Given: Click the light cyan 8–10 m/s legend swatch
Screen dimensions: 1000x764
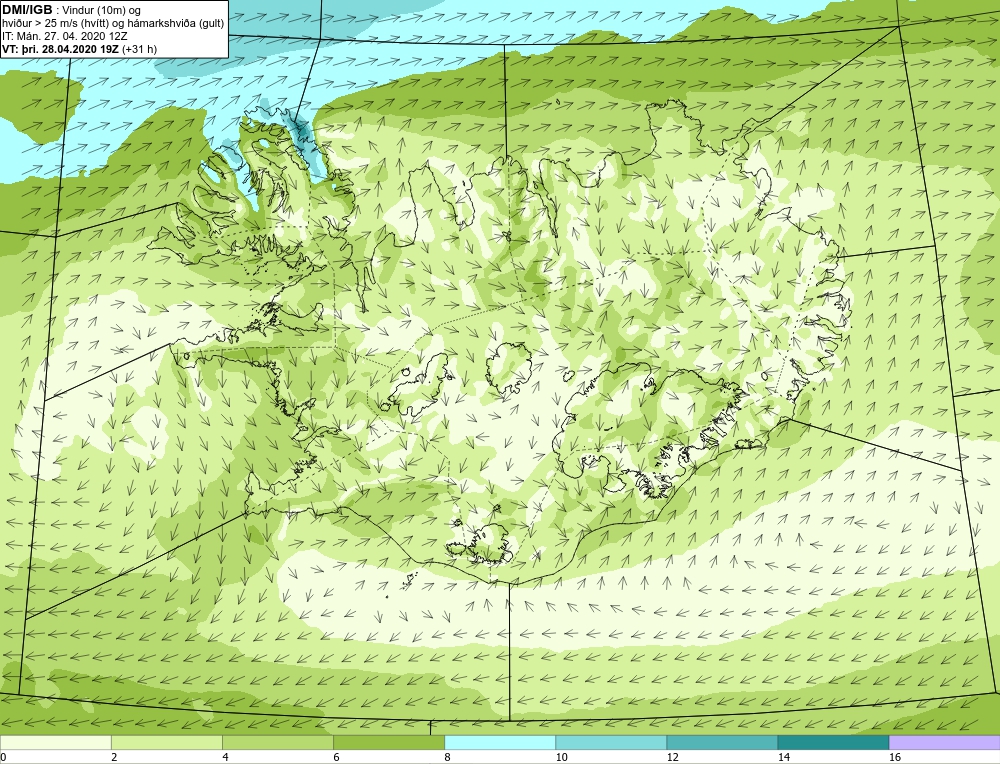Looking at the screenshot, I should [x=499, y=742].
